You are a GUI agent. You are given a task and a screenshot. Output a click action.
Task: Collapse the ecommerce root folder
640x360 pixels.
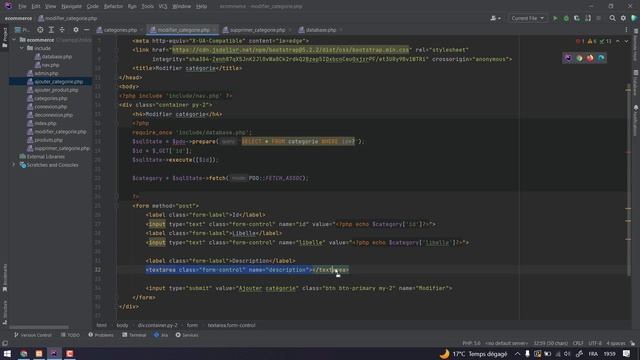click(x=15, y=40)
